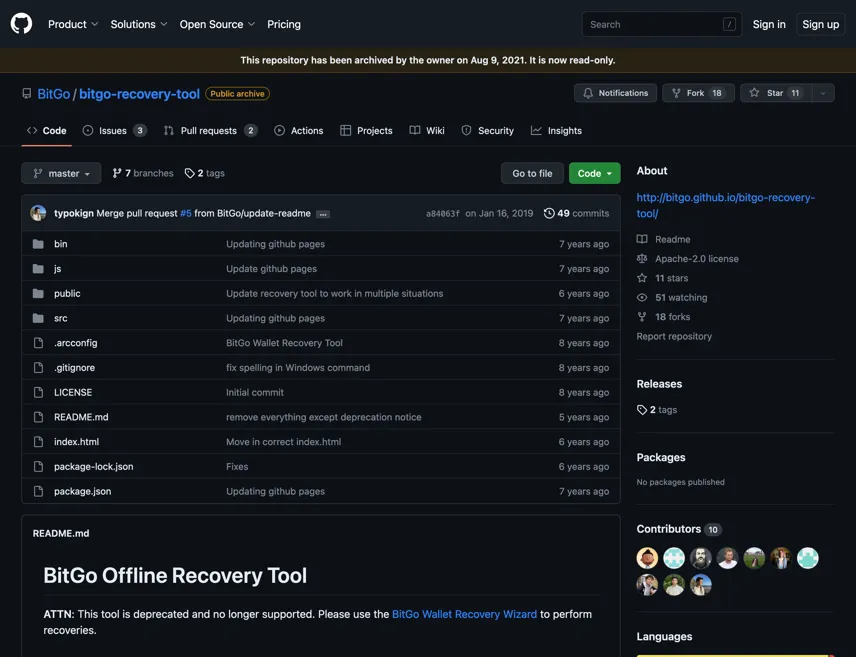The width and height of the screenshot is (856, 657).
Task: Click Sign in
Action: coord(769,24)
